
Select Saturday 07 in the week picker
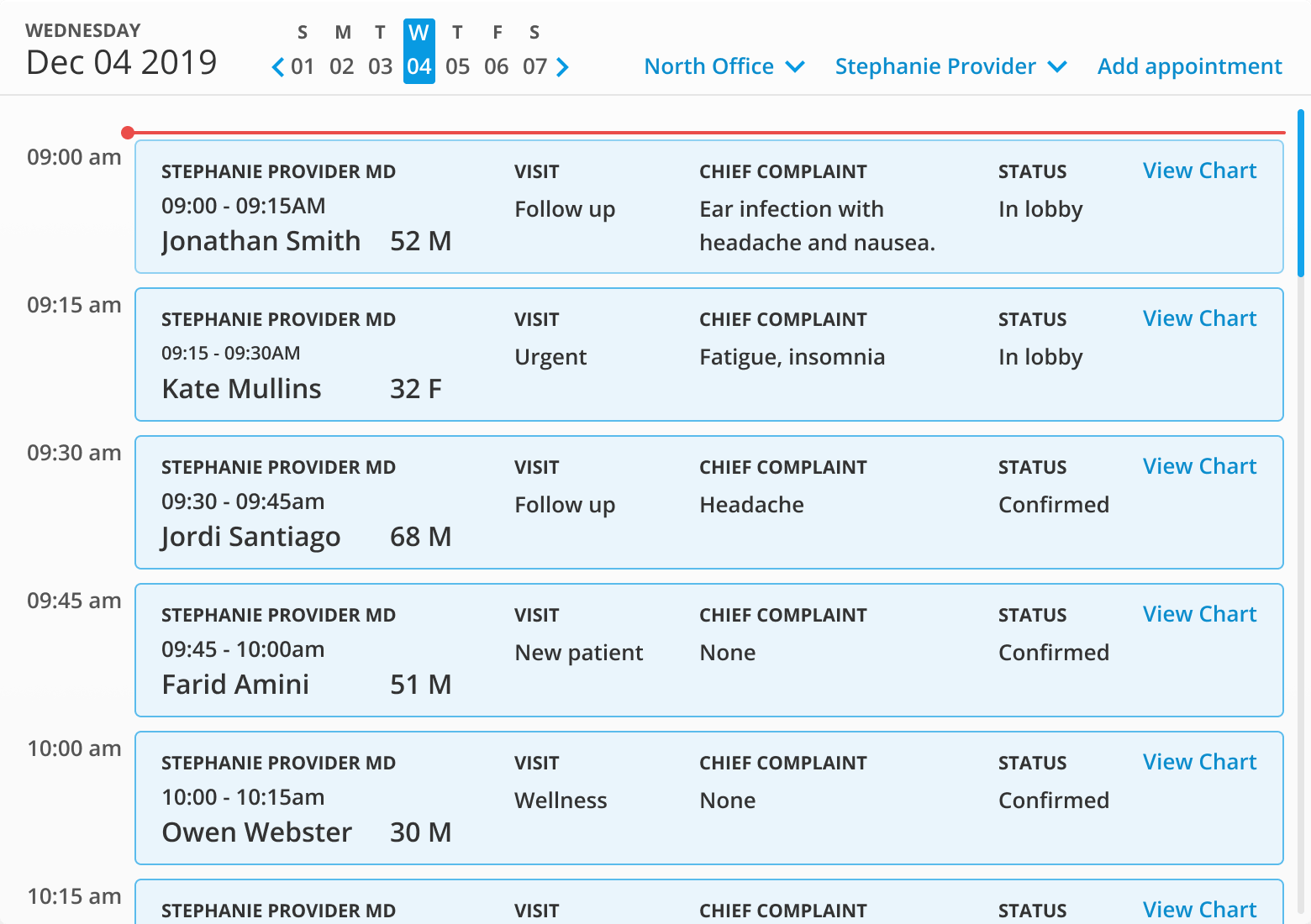point(535,51)
